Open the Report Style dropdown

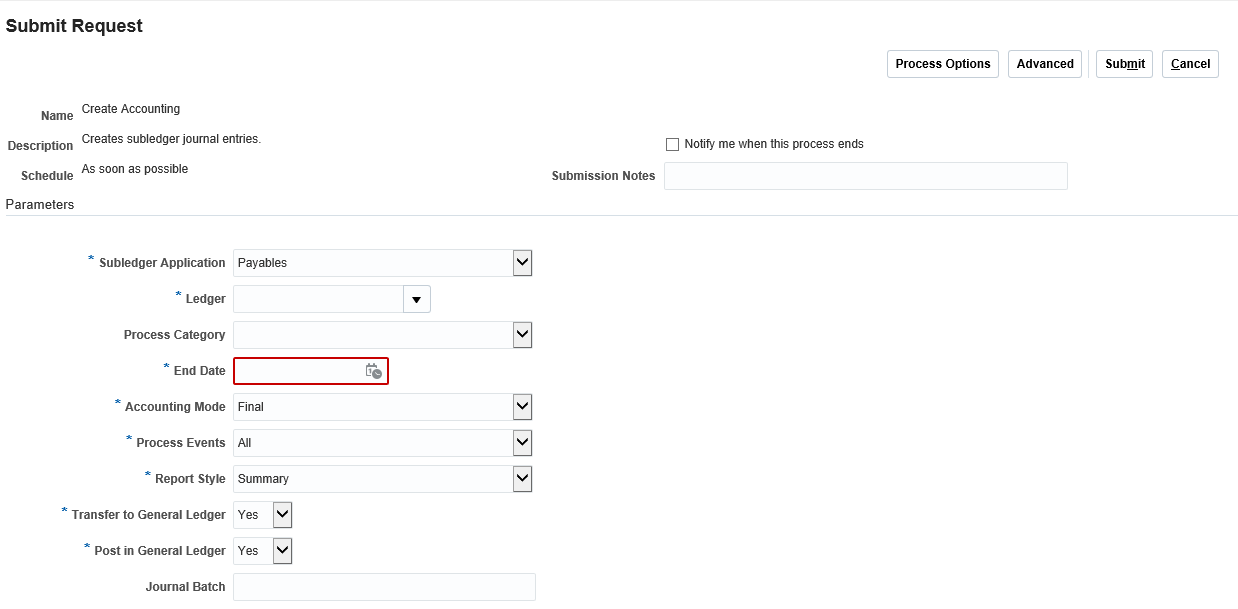(521, 478)
